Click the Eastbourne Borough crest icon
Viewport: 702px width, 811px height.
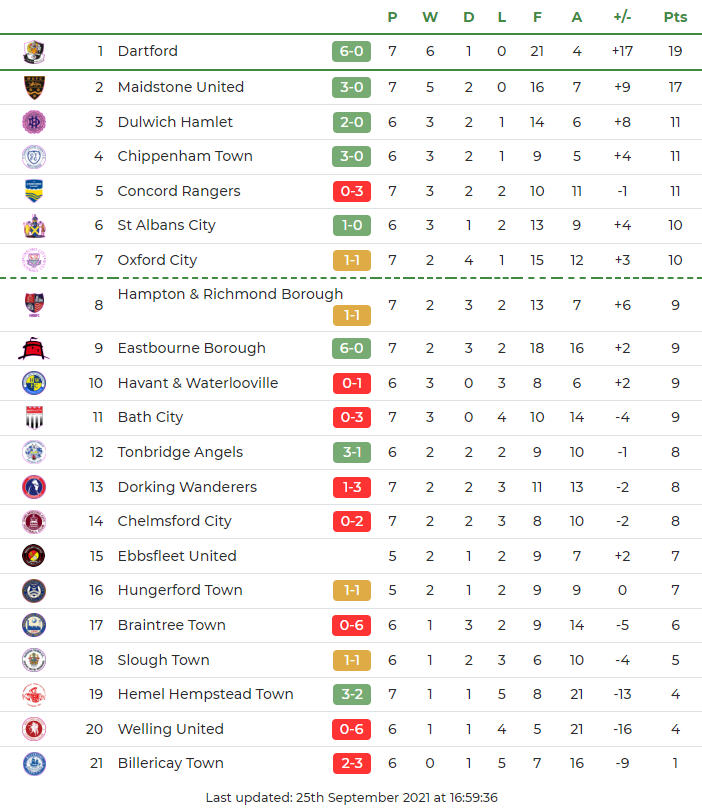(x=34, y=348)
